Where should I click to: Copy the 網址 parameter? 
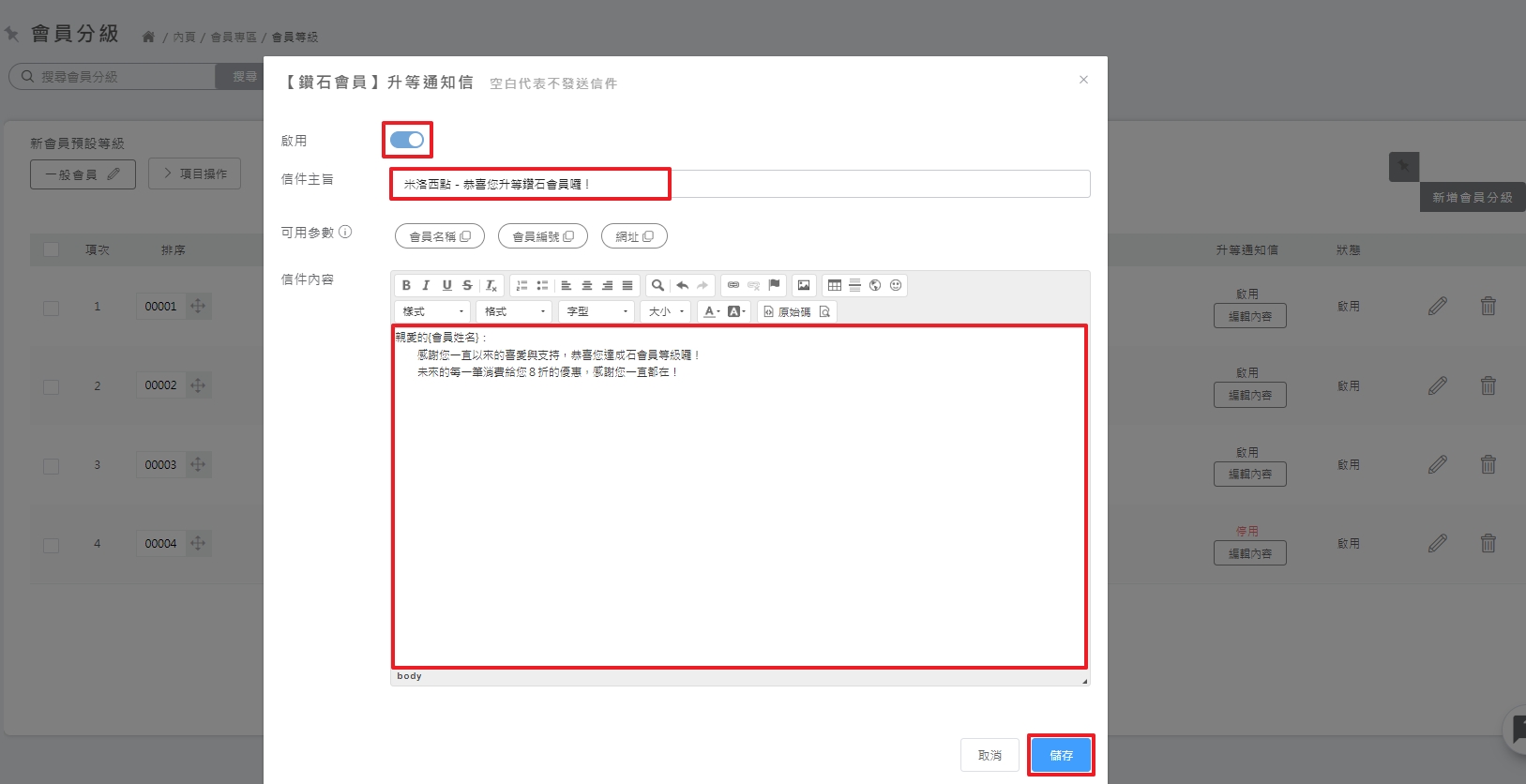(x=634, y=236)
